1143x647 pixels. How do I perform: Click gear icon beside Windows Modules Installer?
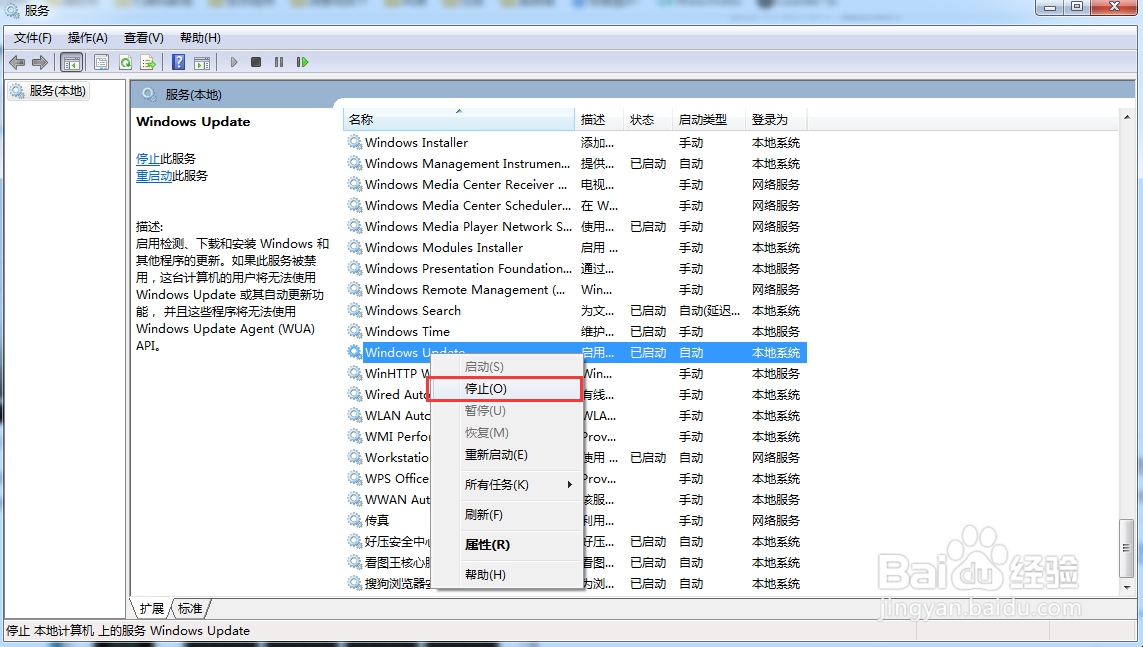pos(355,248)
